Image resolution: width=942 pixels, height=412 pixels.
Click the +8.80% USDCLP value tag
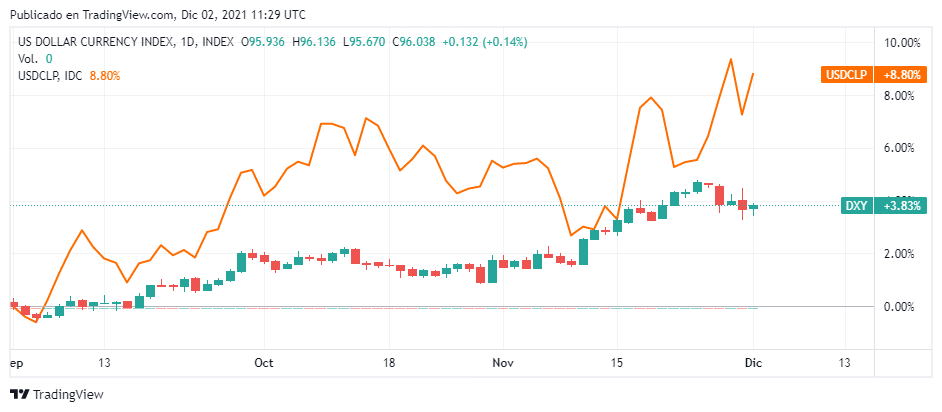(x=901, y=75)
